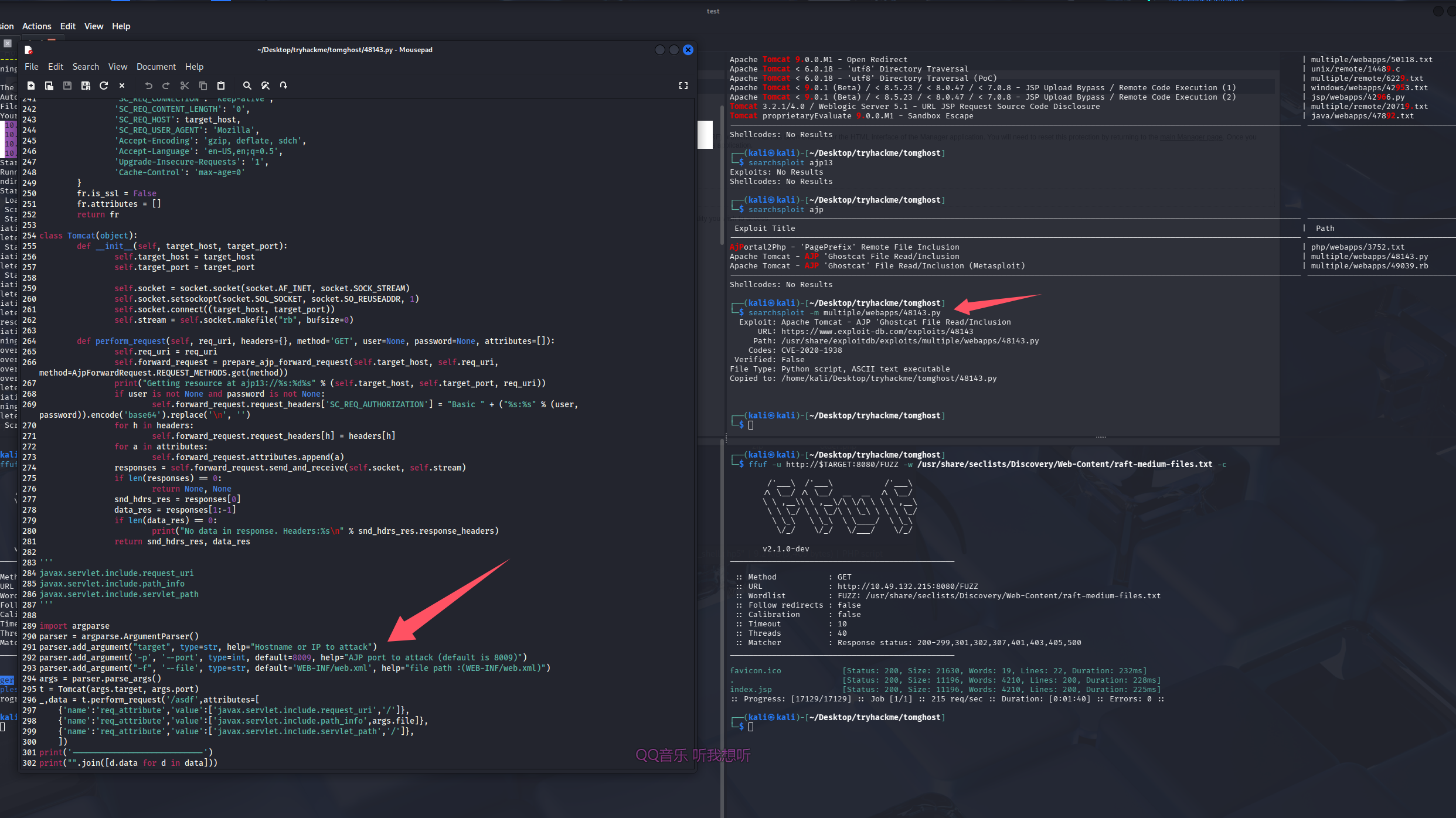Click the ffuf target URL http://10.49.132.215:8080/FUZZ
The width and height of the screenshot is (1456, 818).
[x=907, y=587]
